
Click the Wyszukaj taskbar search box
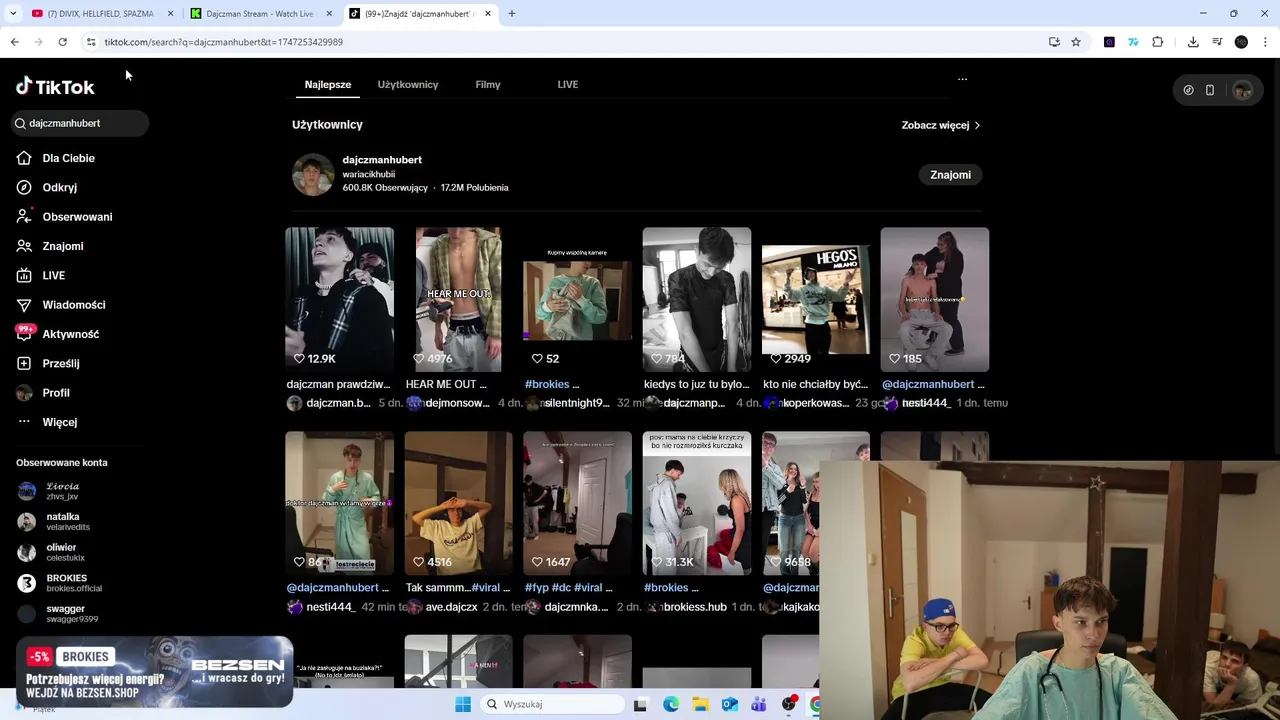[551, 704]
